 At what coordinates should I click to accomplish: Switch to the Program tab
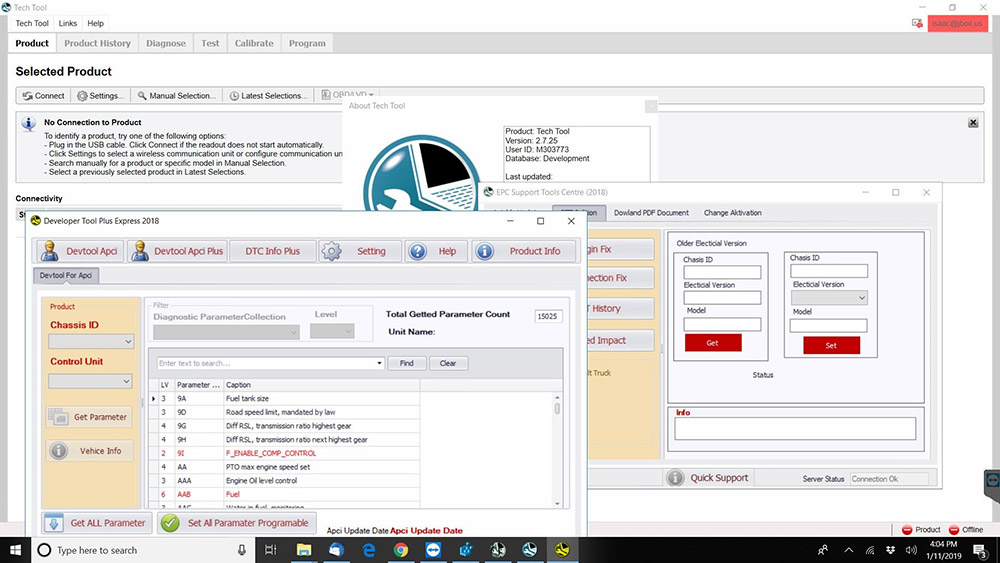307,43
